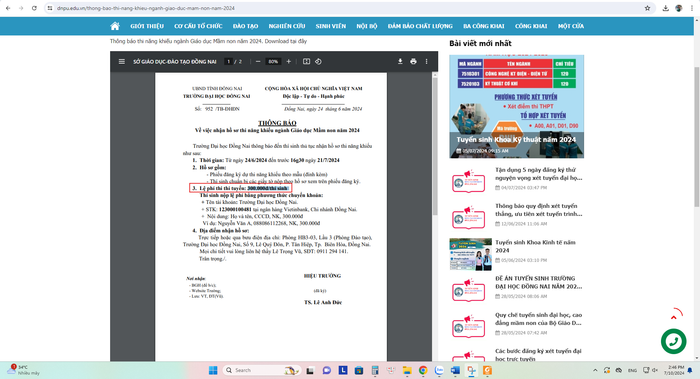Open GIỚI THIỆU menu
The width and height of the screenshot is (700, 379).
pyautogui.click(x=147, y=26)
